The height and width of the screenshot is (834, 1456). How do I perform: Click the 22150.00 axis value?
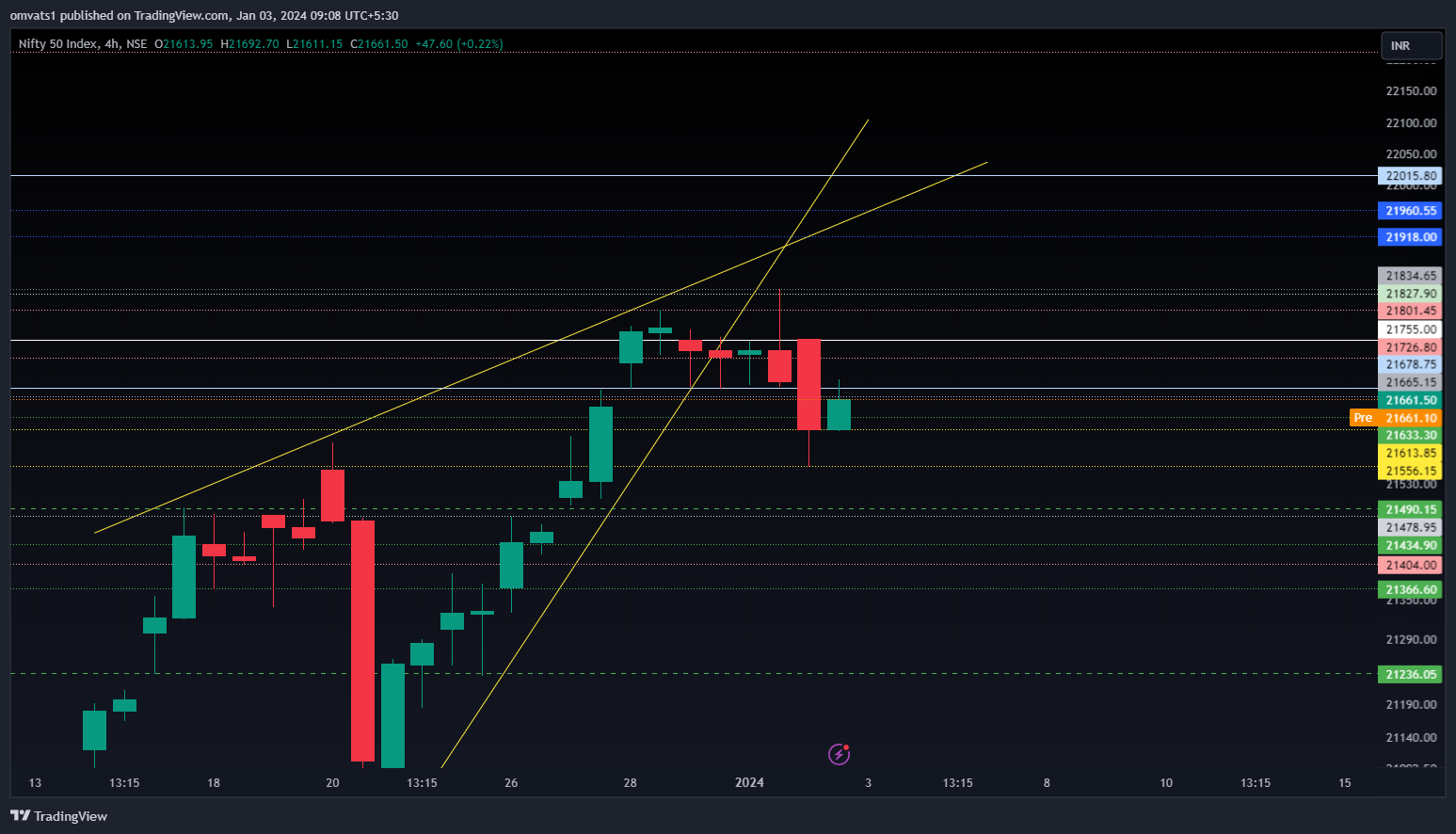(1411, 91)
